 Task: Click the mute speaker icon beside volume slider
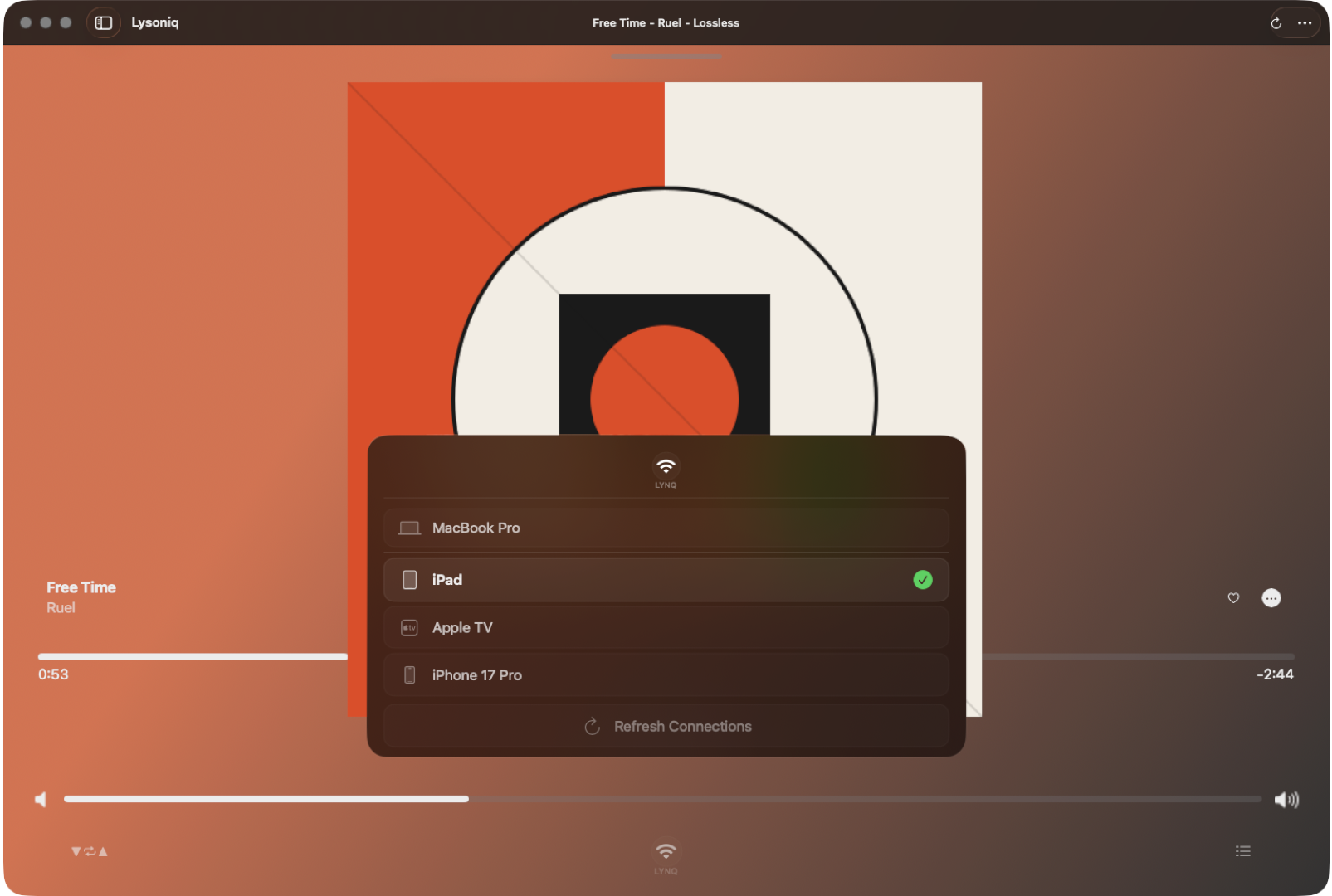click(40, 799)
